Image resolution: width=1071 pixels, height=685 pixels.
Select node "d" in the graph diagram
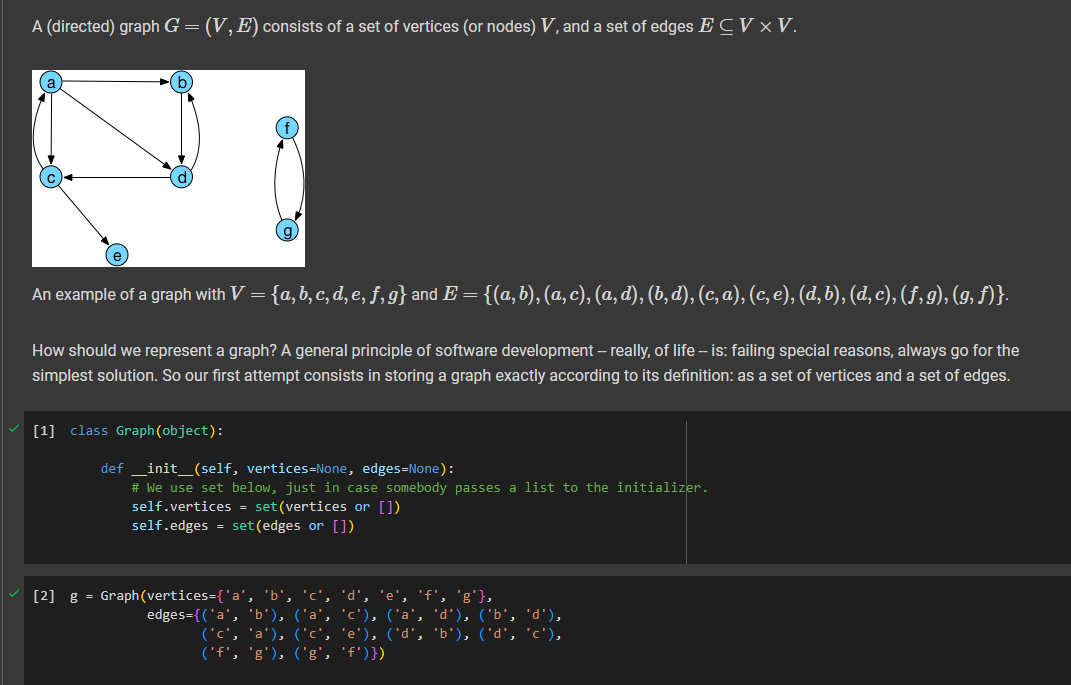click(182, 177)
